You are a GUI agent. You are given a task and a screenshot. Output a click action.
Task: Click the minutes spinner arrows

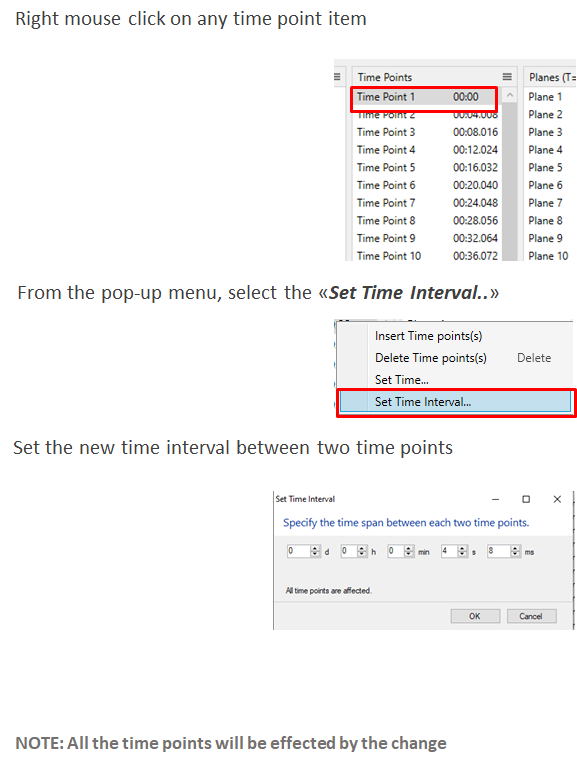click(409, 551)
